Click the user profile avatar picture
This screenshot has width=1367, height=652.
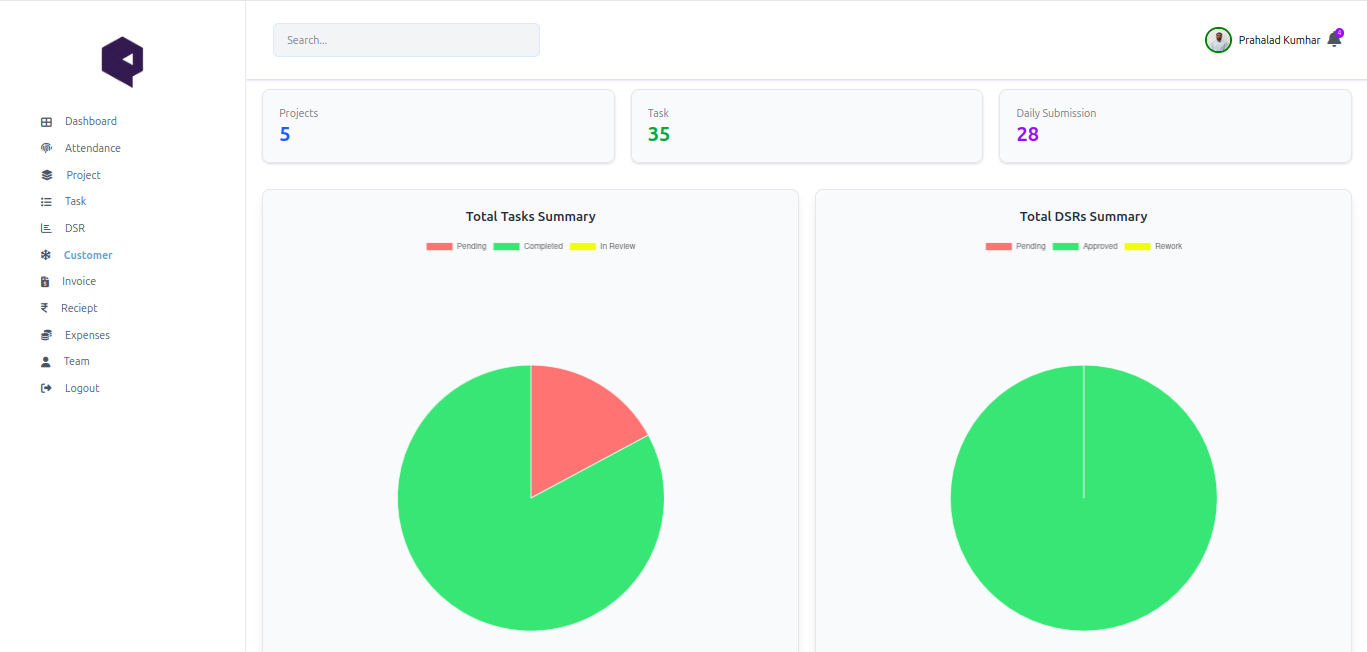[1218, 40]
